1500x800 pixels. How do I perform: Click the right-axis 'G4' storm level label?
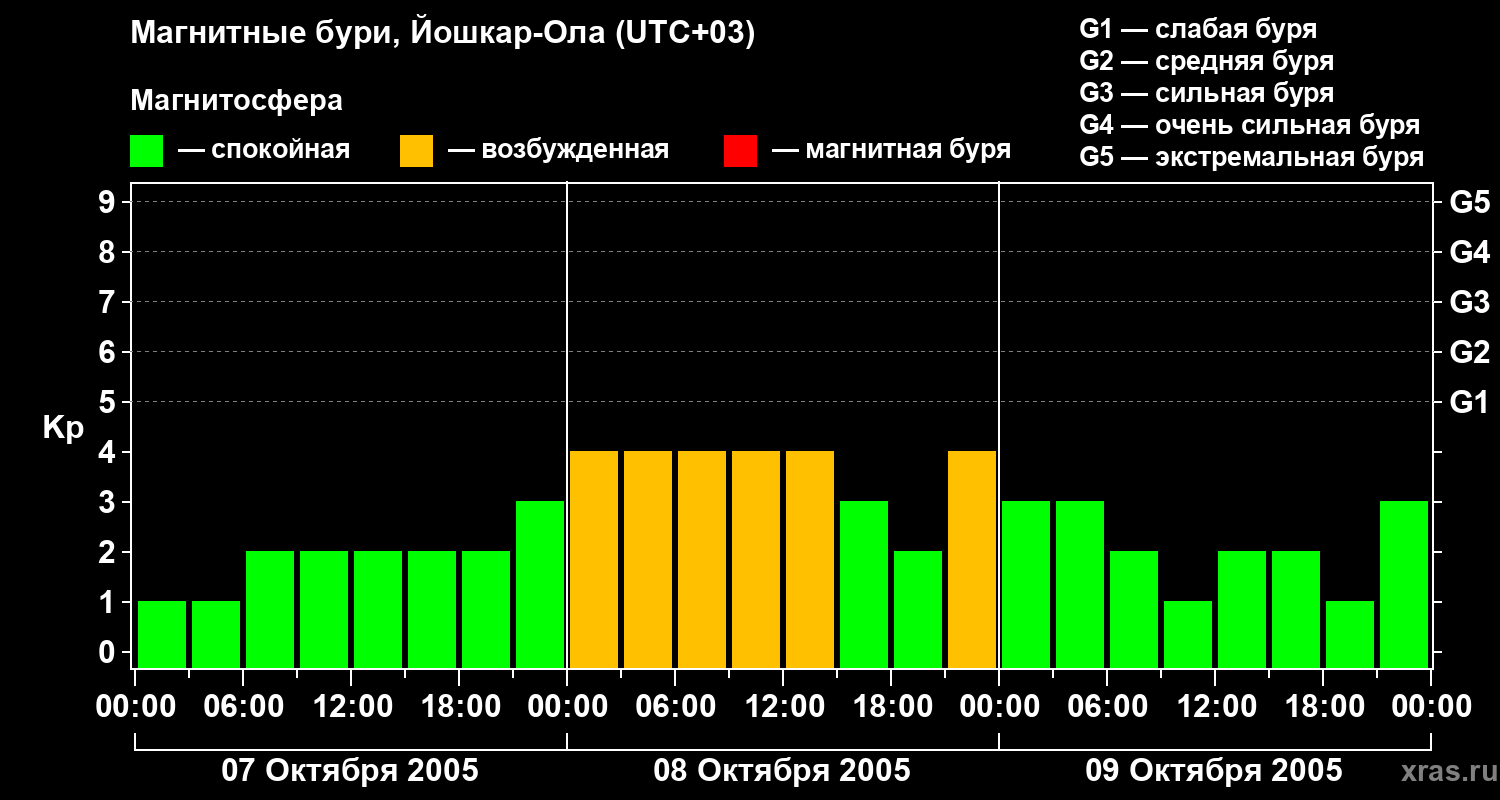tap(1470, 252)
